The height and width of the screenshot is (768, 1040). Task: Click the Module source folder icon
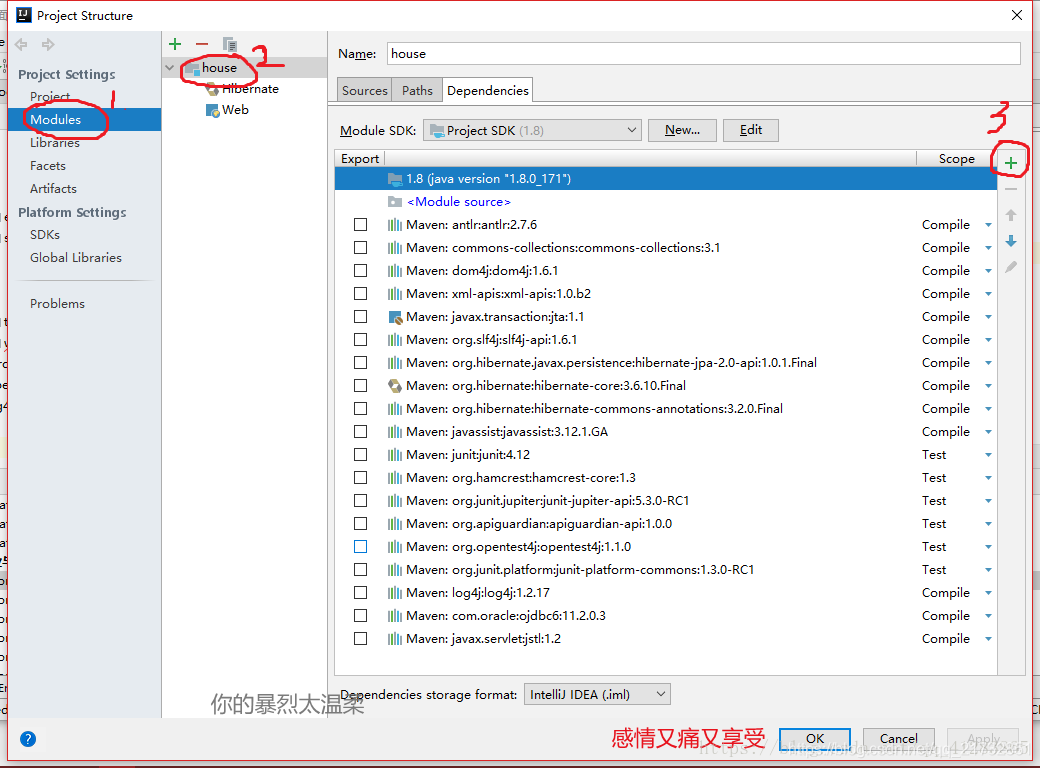(x=395, y=202)
